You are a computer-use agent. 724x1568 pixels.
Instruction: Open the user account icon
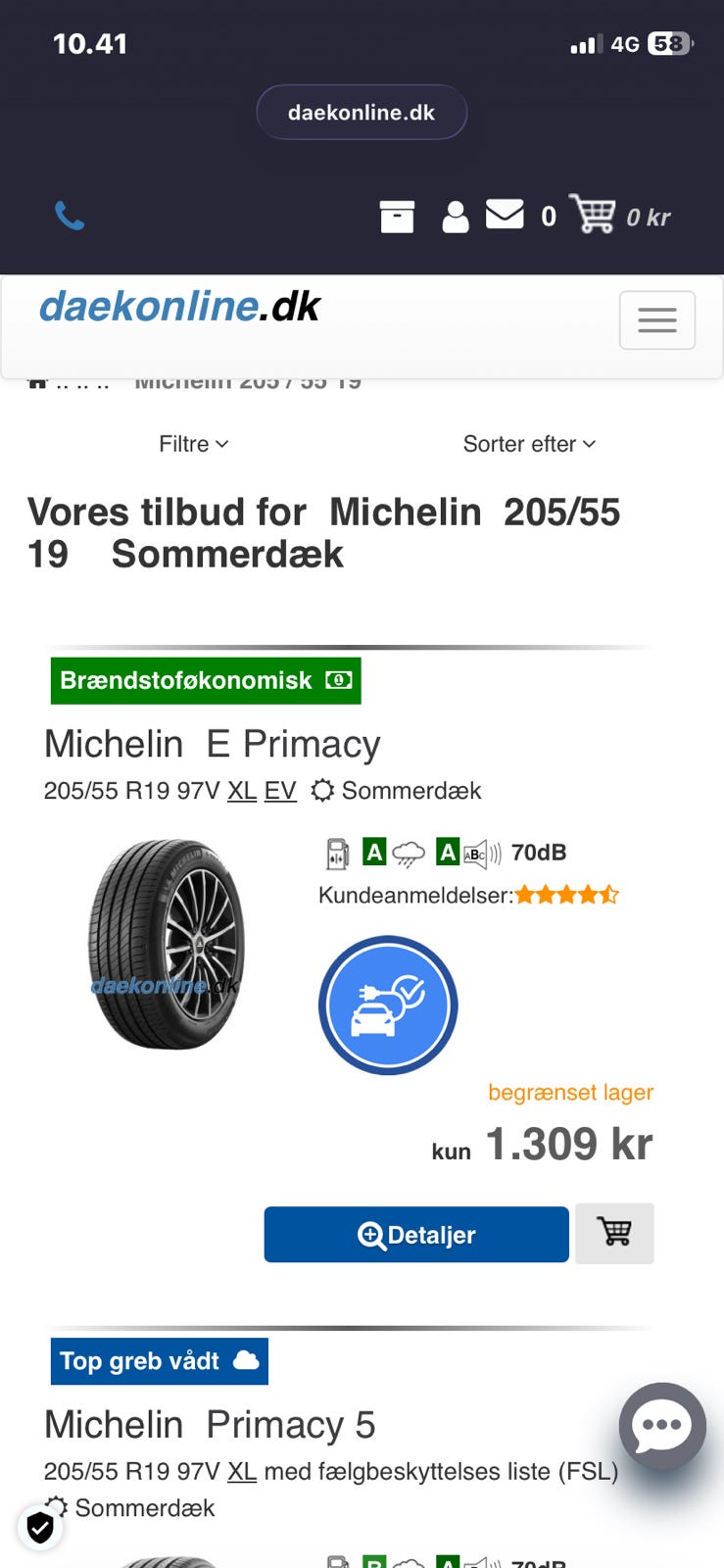coord(455,217)
